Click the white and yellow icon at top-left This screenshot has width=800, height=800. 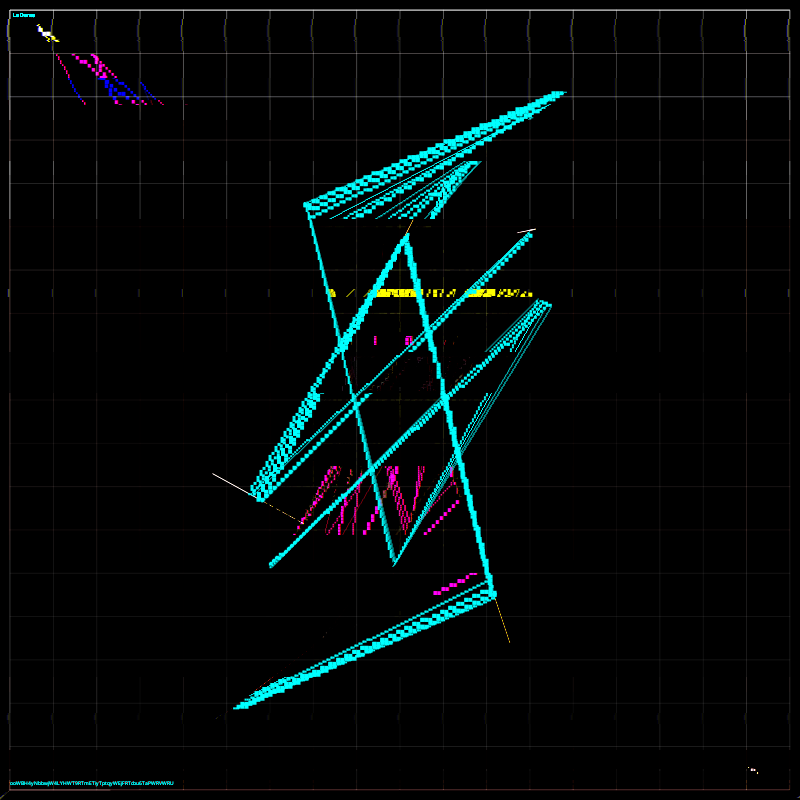coord(46,34)
